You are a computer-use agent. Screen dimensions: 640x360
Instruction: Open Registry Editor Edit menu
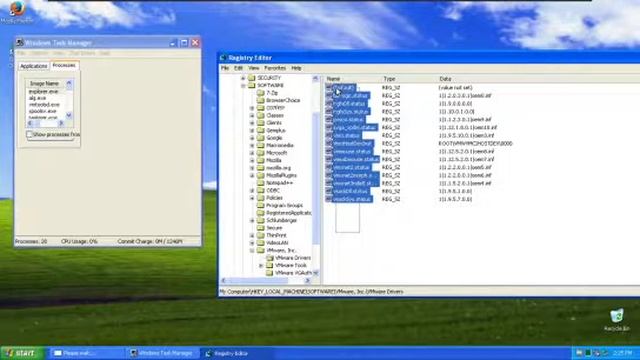coord(238,68)
